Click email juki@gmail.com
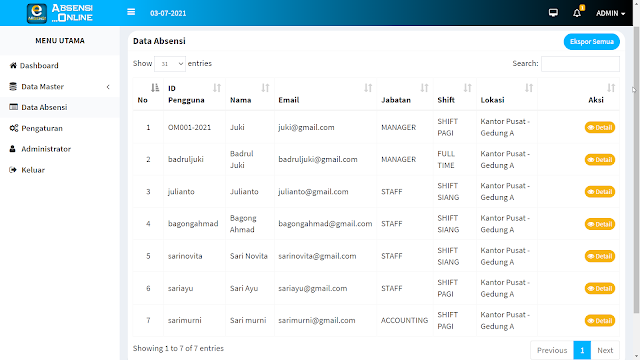 pos(306,127)
